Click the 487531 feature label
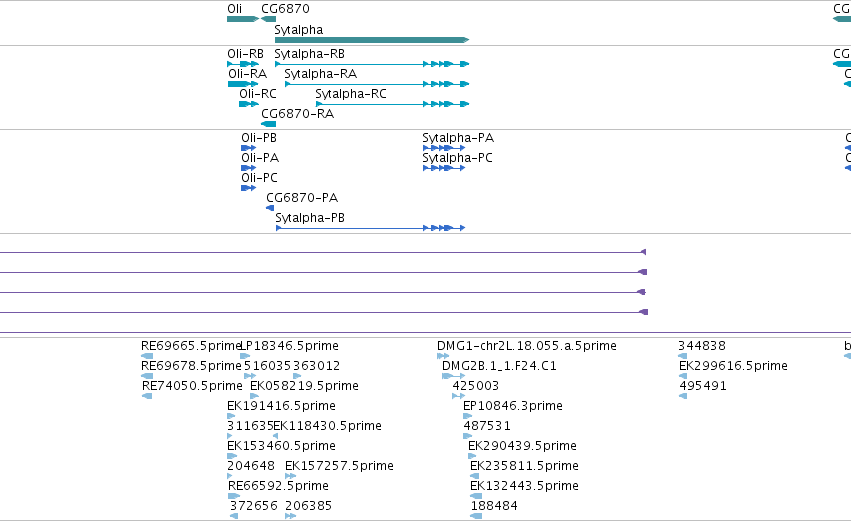 [x=487, y=427]
